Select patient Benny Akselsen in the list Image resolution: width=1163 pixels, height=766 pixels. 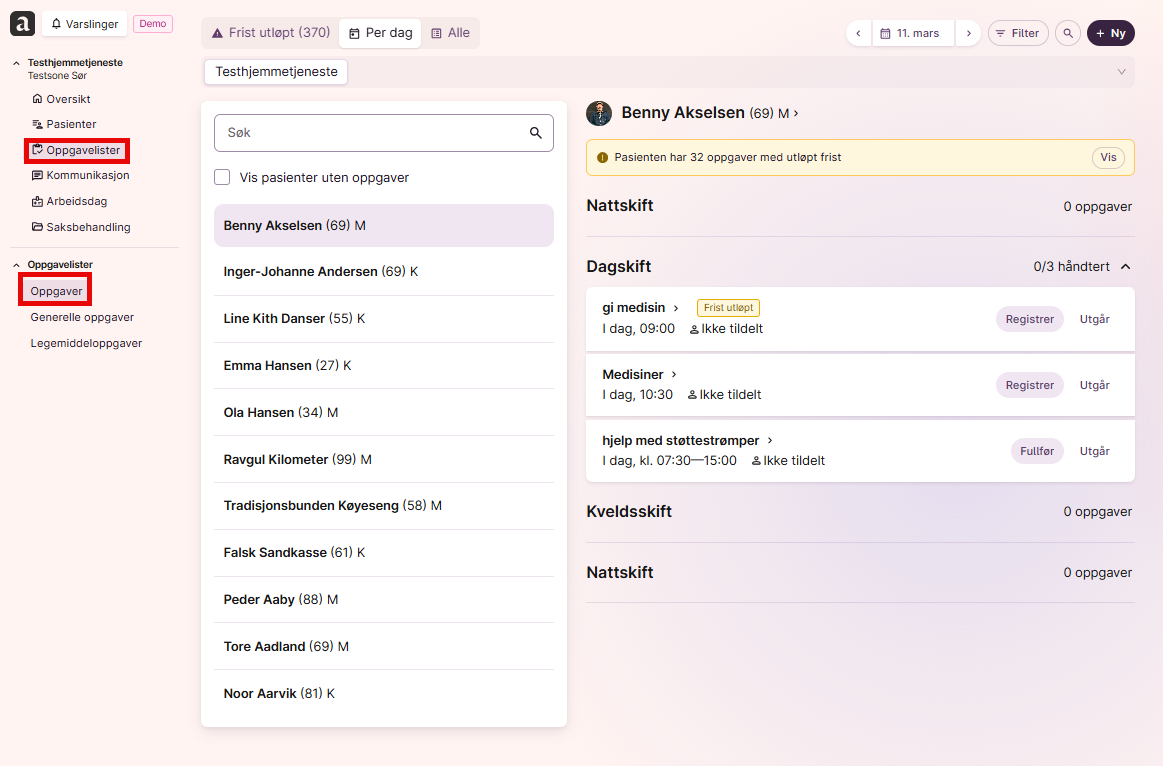pos(383,225)
